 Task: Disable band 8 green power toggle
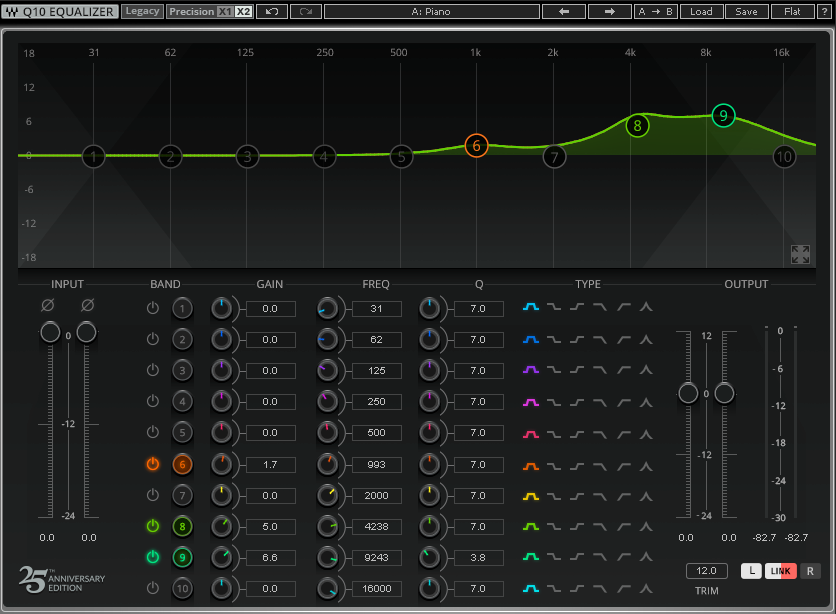click(153, 526)
